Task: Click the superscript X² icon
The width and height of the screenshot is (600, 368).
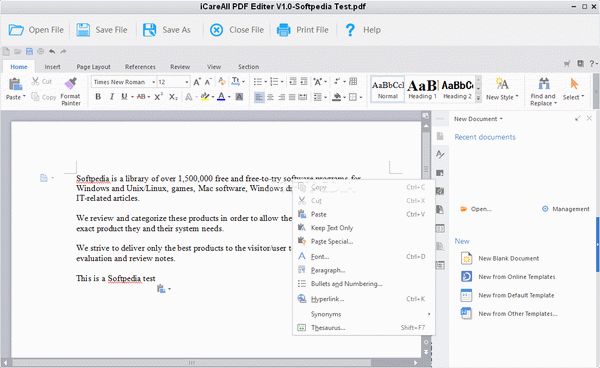Action: (159, 97)
